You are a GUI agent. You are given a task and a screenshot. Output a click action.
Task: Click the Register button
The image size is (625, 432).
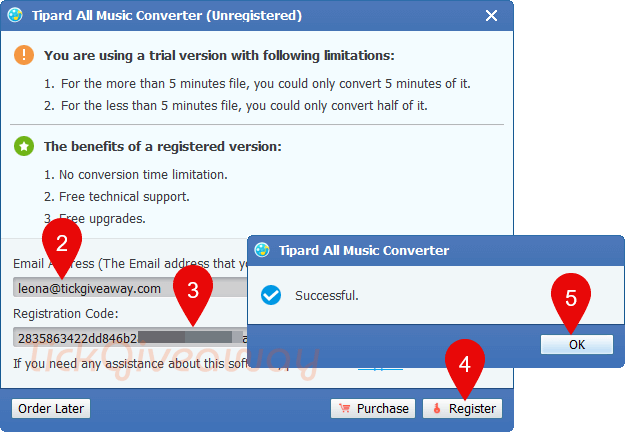coord(462,408)
